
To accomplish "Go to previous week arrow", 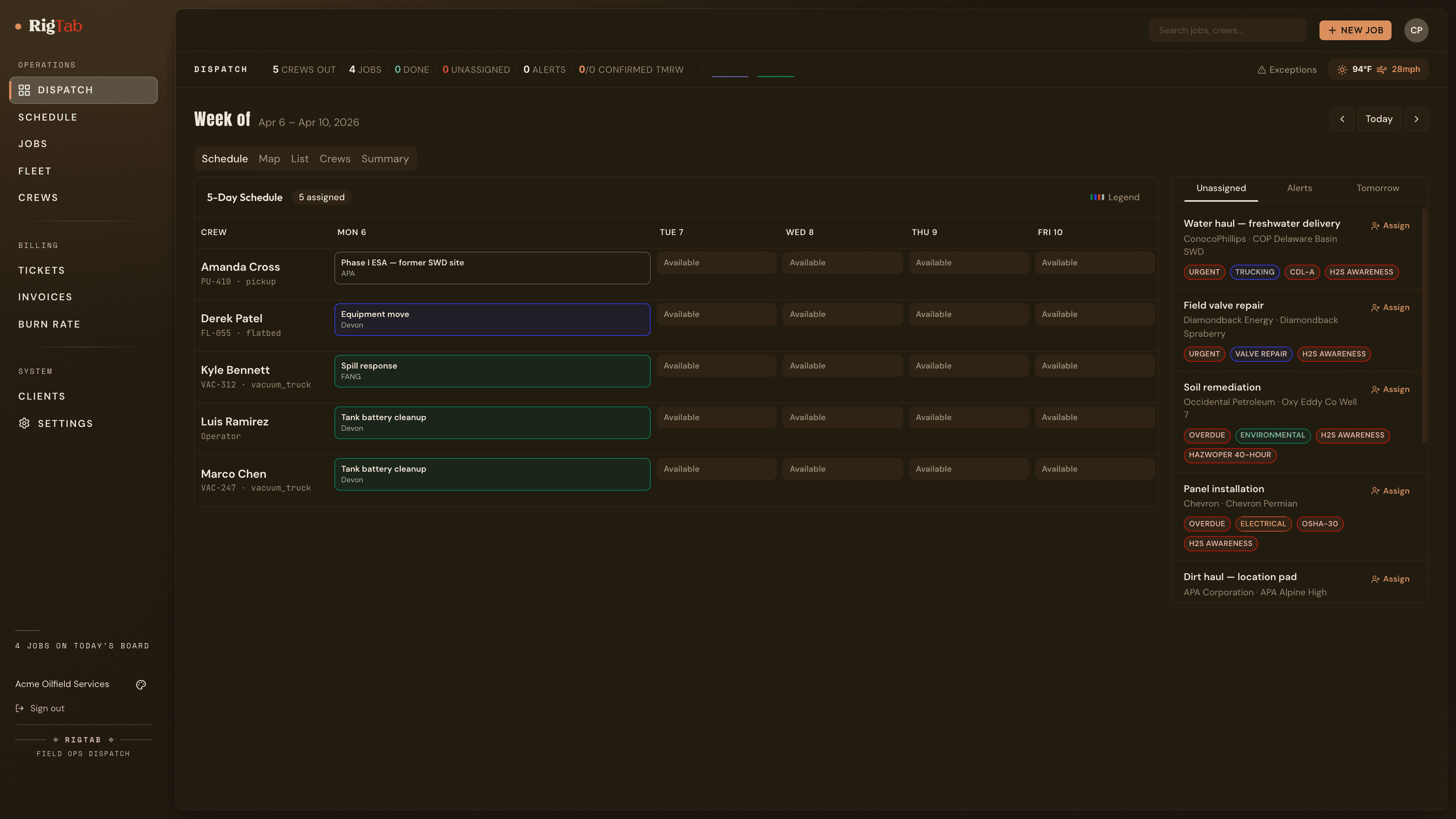I will 1342,119.
